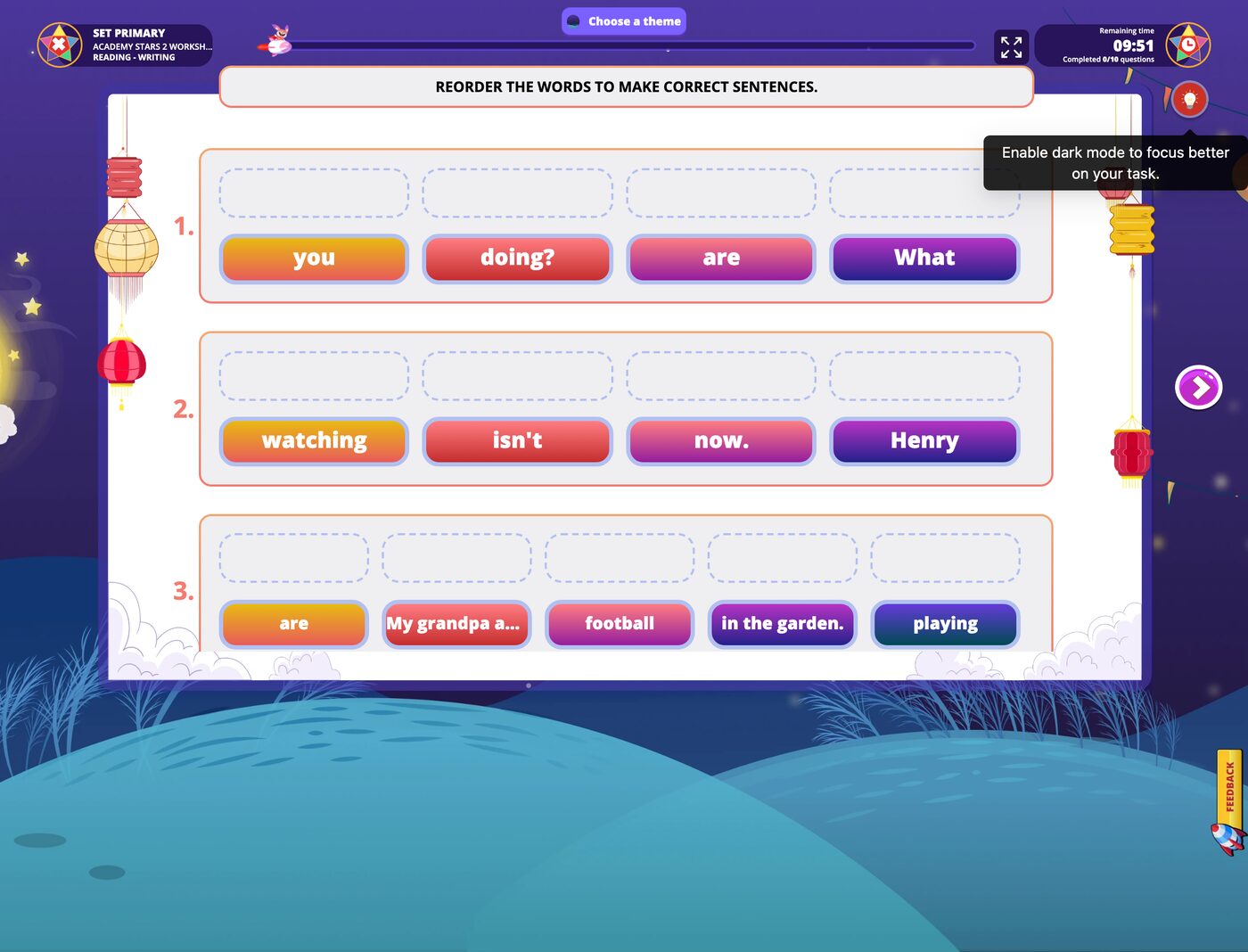Image resolution: width=1248 pixels, height=952 pixels.
Task: Click the first empty slot of sentence 1
Action: [314, 193]
